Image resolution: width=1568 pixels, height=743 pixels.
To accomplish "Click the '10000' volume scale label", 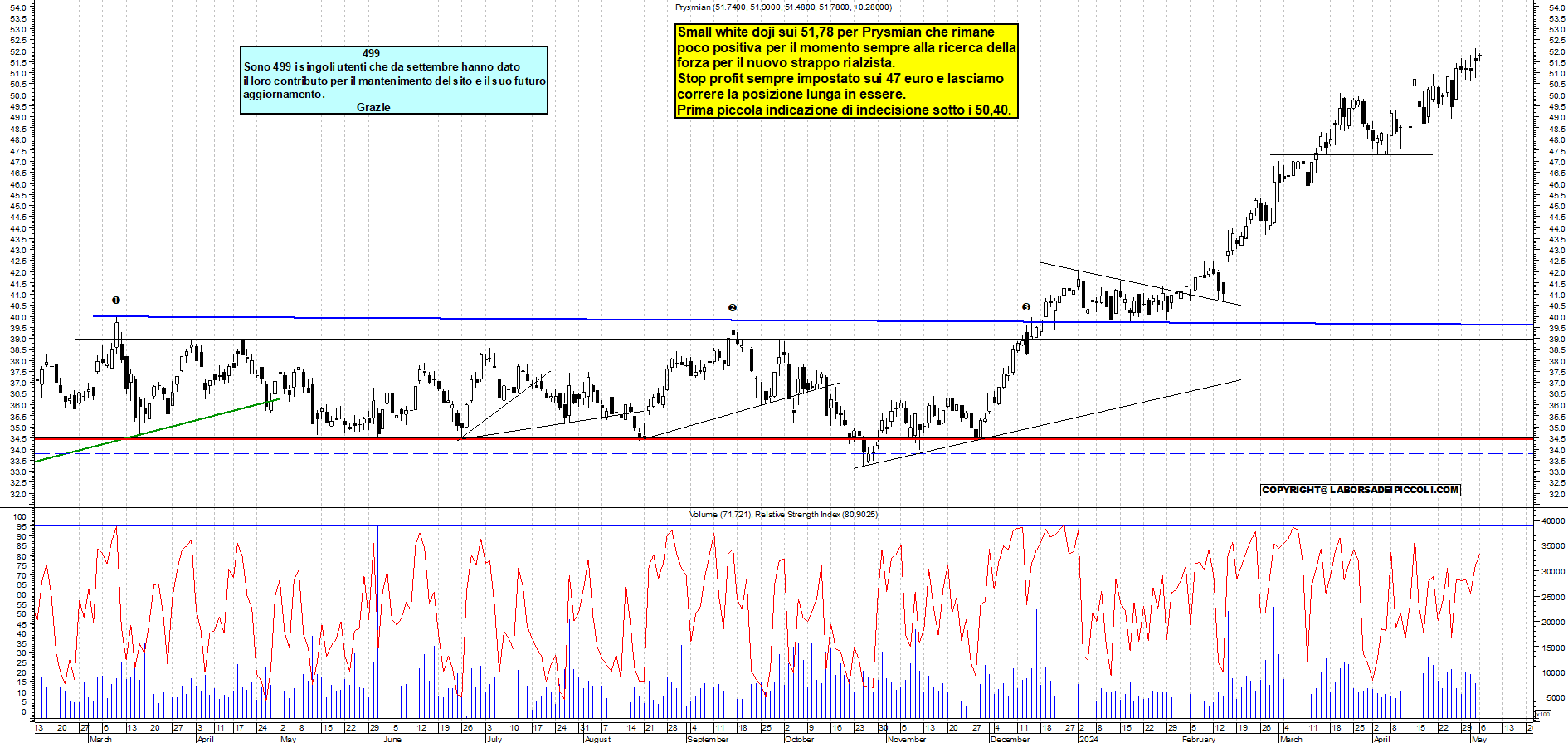I will 1553,673.
